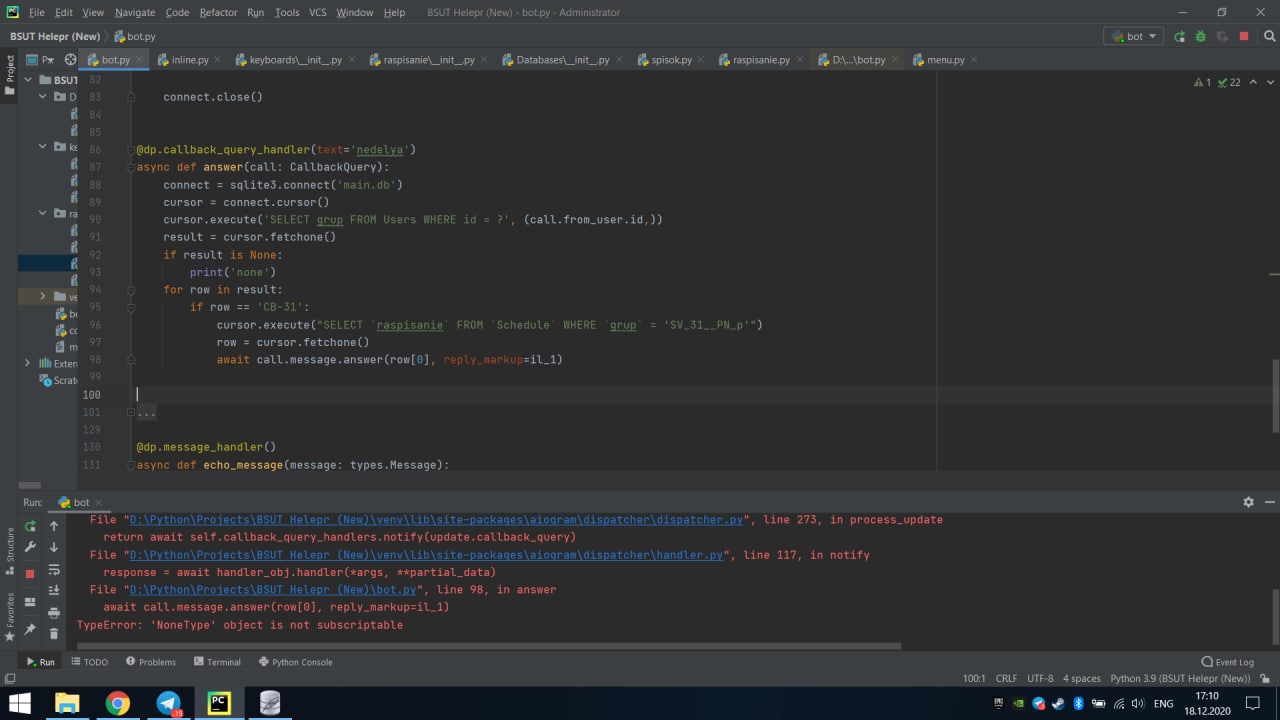Viewport: 1280px width, 720px height.
Task: Open the Event Log
Action: (1227, 662)
